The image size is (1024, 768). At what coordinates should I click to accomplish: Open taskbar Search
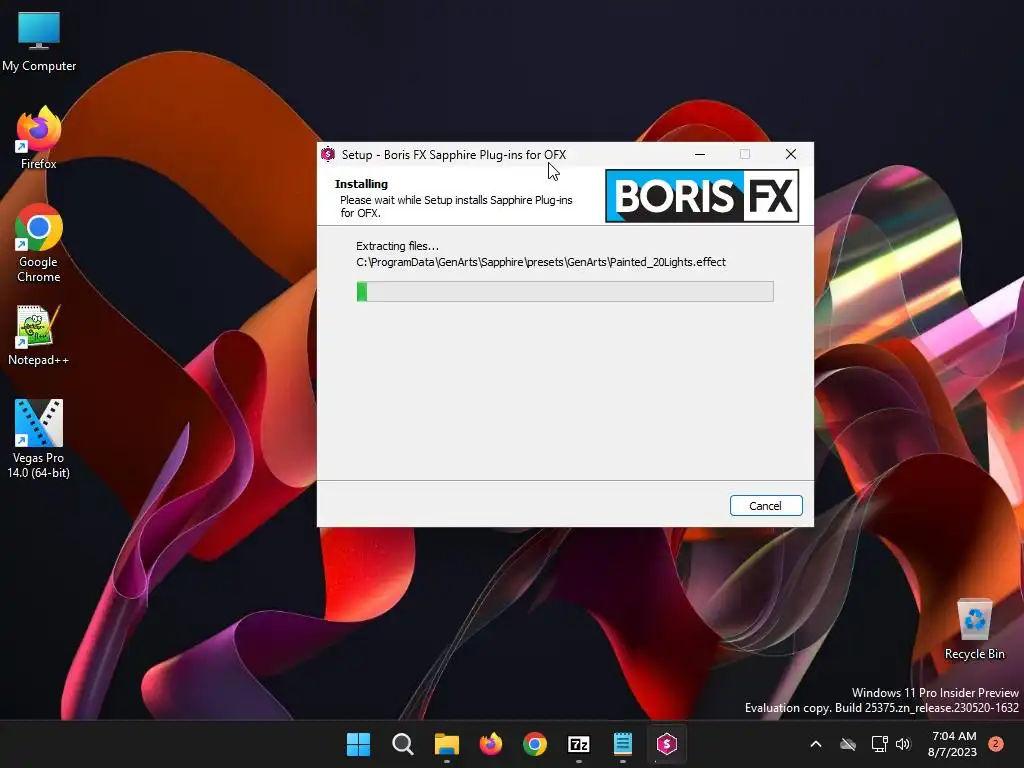[x=402, y=744]
